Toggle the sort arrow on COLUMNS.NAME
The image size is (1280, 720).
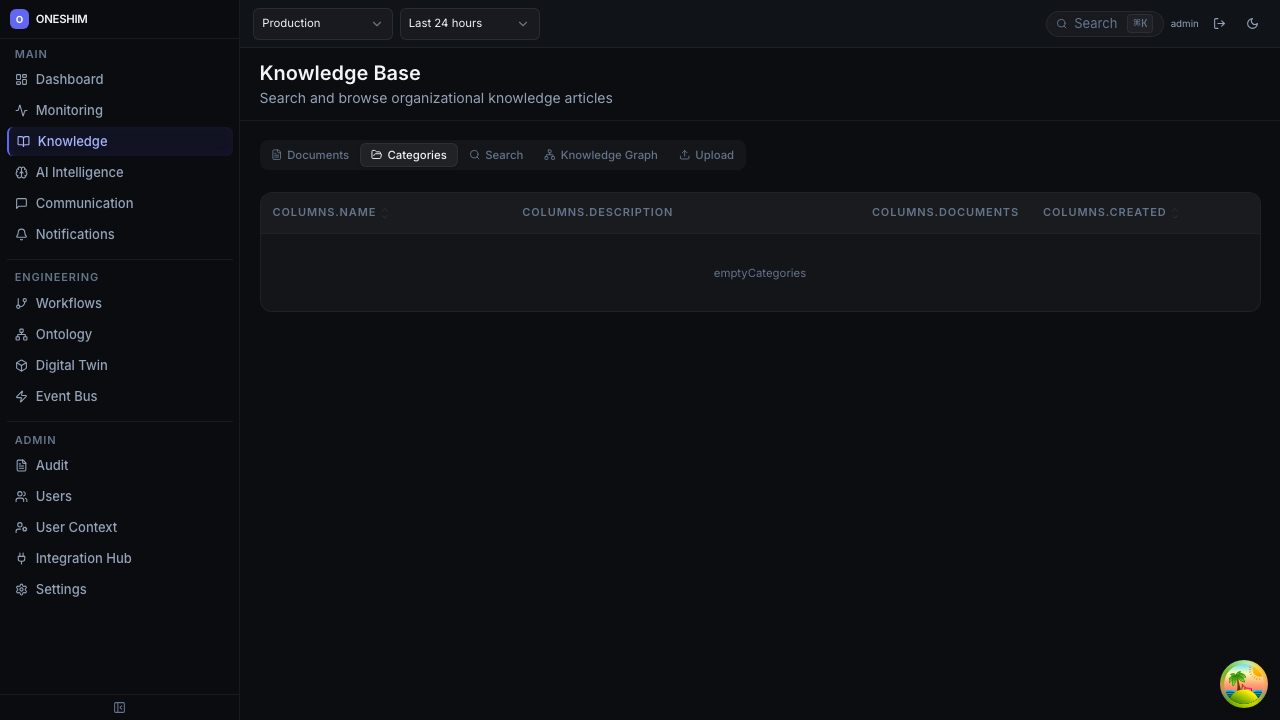click(x=384, y=213)
